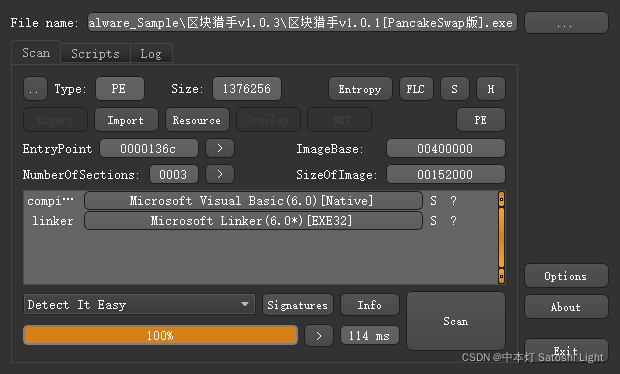Click the Size value 1376256
This screenshot has width=620, height=374.
[x=247, y=89]
